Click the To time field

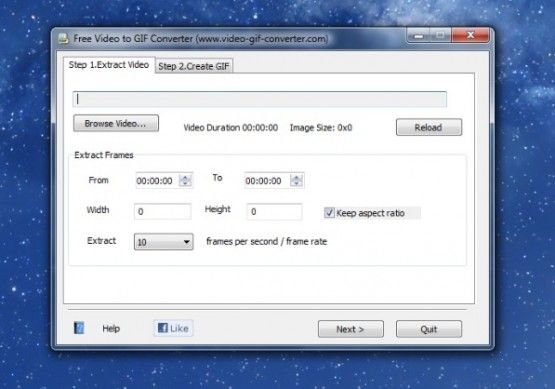(274, 181)
